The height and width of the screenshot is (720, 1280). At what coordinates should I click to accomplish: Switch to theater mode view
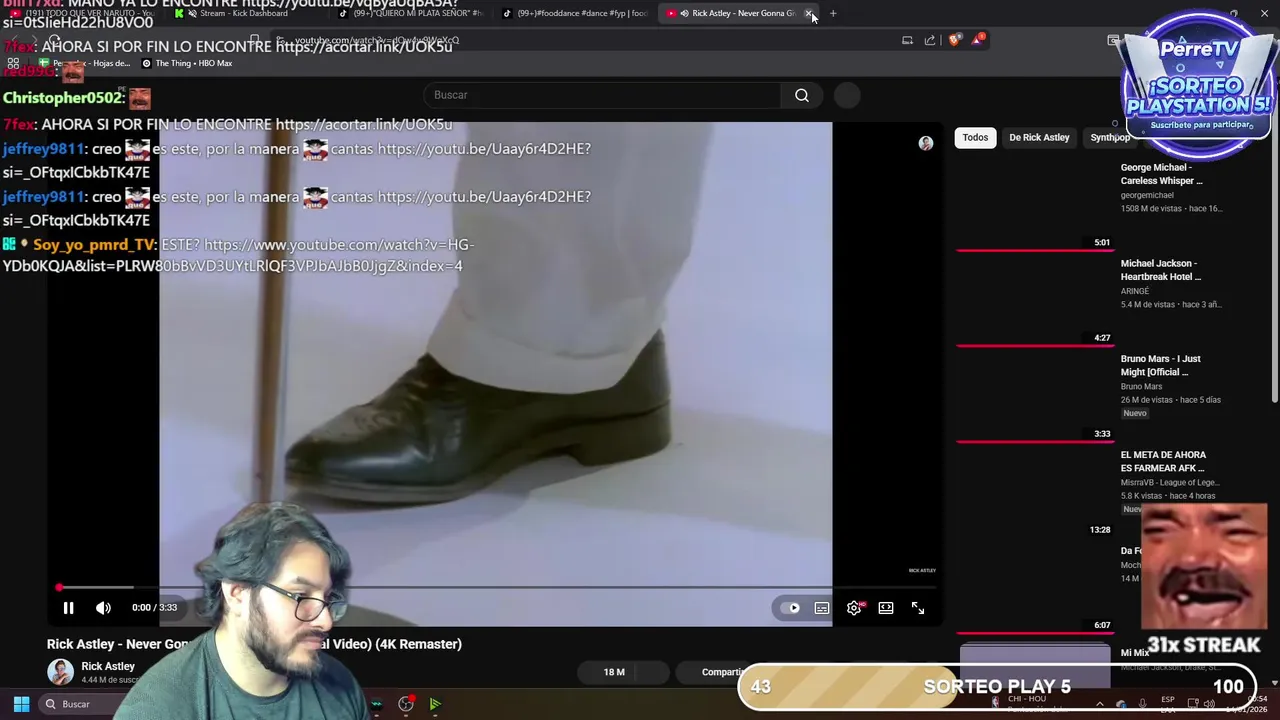886,608
